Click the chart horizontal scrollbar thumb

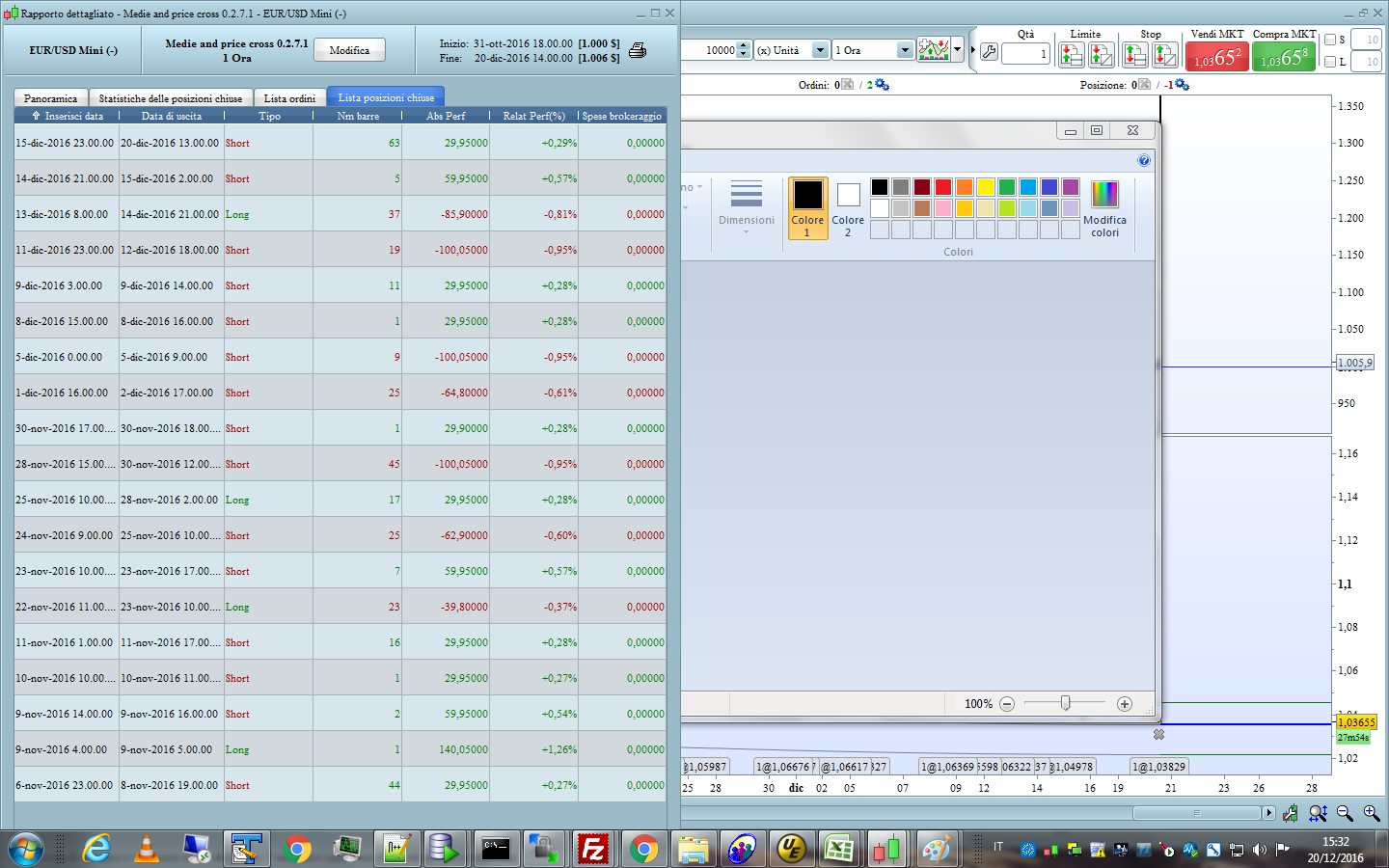[x=1197, y=813]
